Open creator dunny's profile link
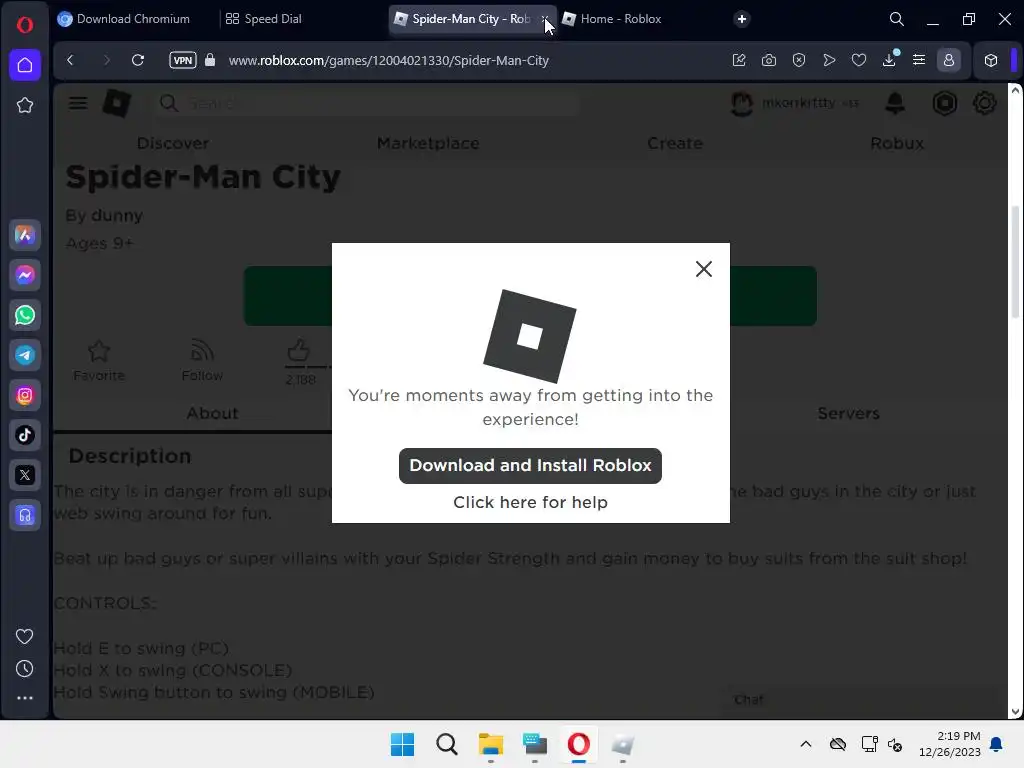This screenshot has height=768, width=1024. (117, 216)
